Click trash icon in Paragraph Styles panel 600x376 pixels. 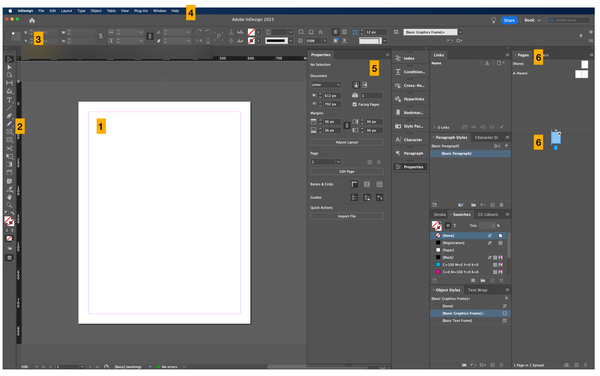[x=501, y=205]
